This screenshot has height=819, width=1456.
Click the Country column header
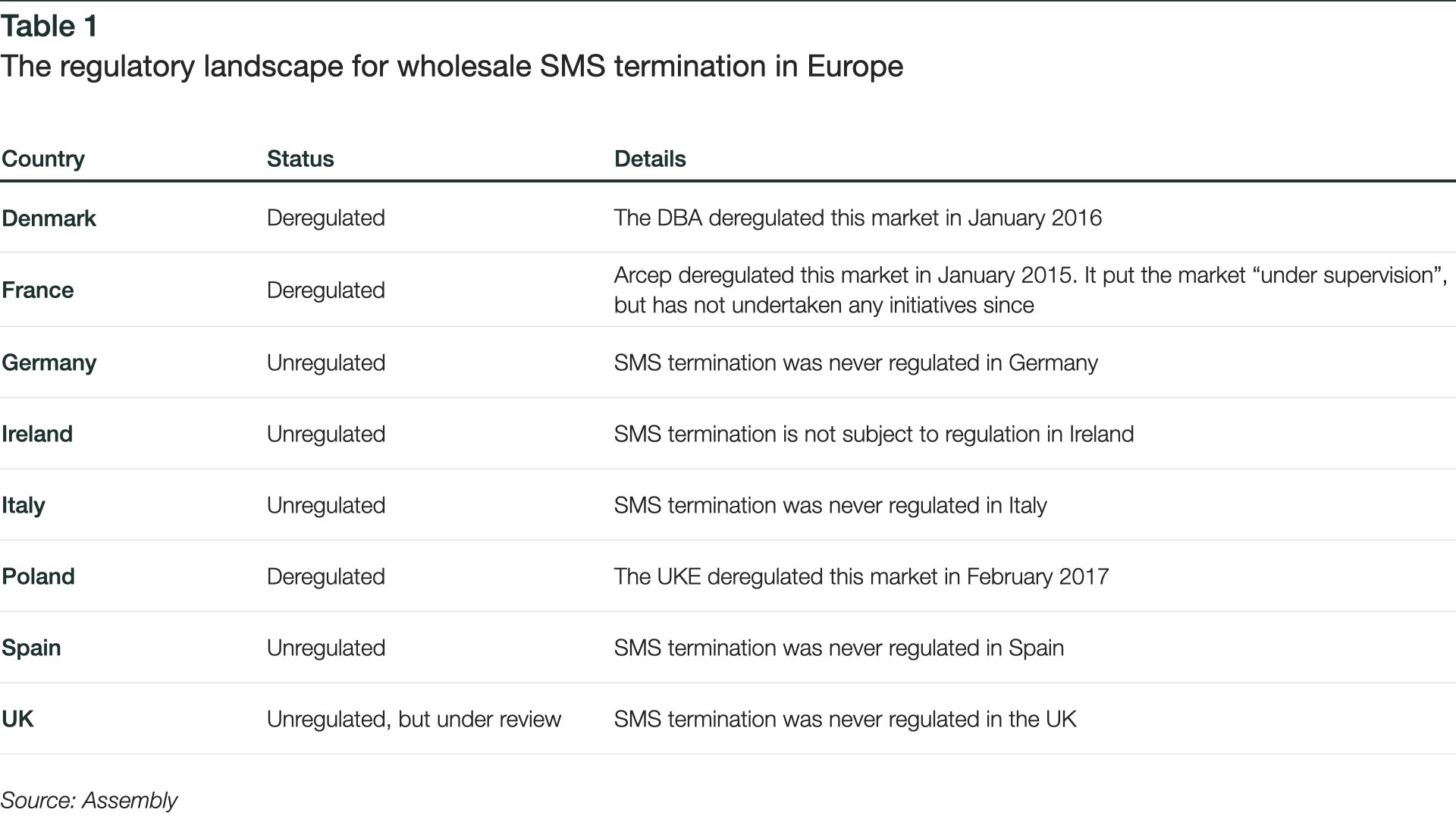coord(43,158)
